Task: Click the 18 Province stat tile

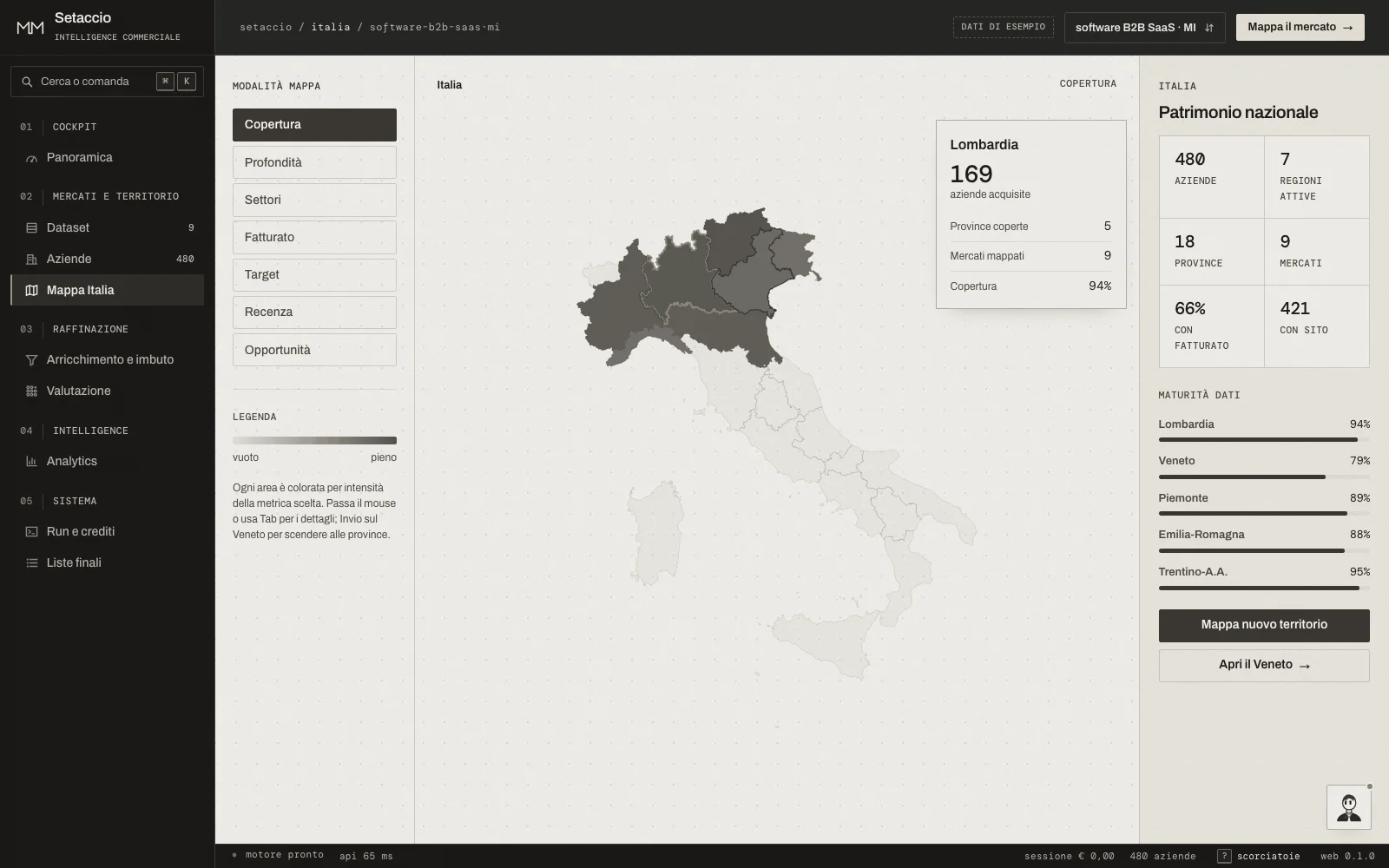Action: (1211, 252)
